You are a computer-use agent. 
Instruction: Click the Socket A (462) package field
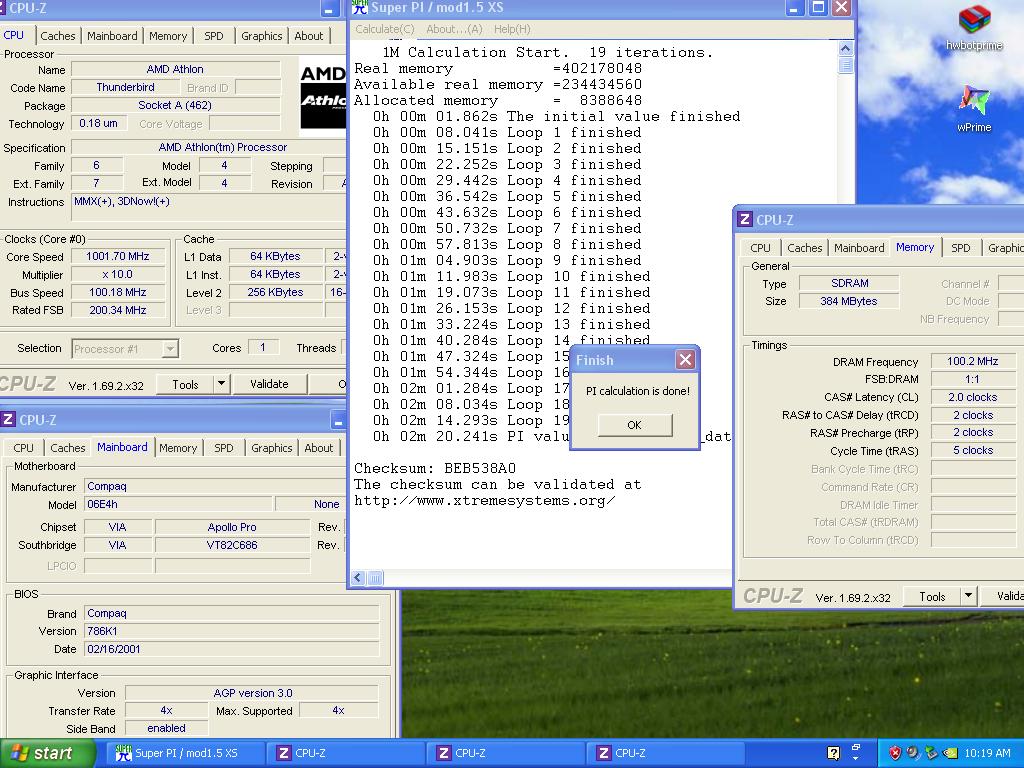(175, 105)
